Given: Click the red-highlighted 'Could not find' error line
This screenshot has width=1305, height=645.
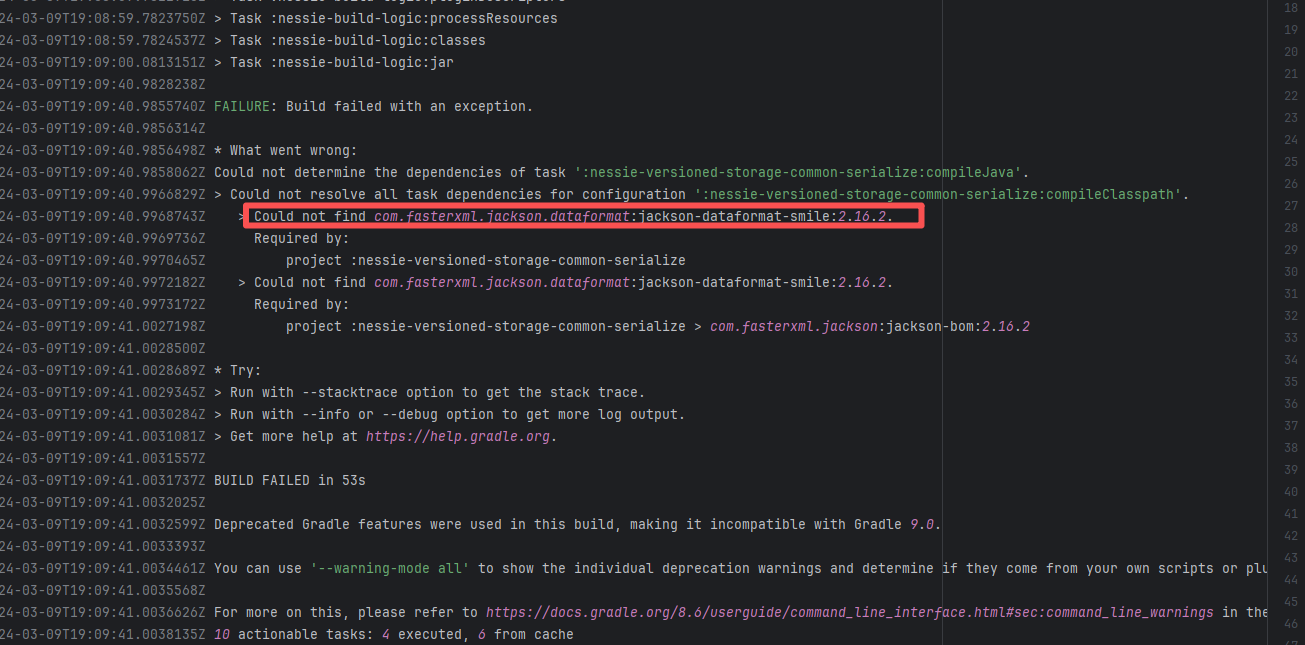Looking at the screenshot, I should coord(572,217).
